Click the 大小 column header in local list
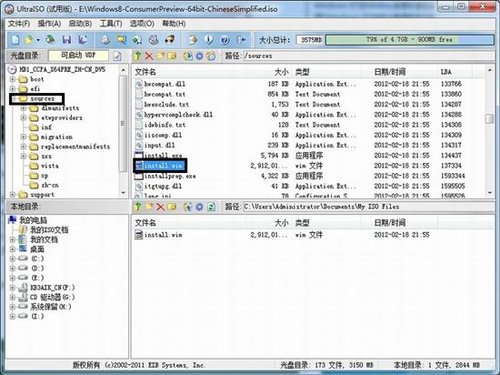This screenshot has height=375, width=500. pos(281,223)
